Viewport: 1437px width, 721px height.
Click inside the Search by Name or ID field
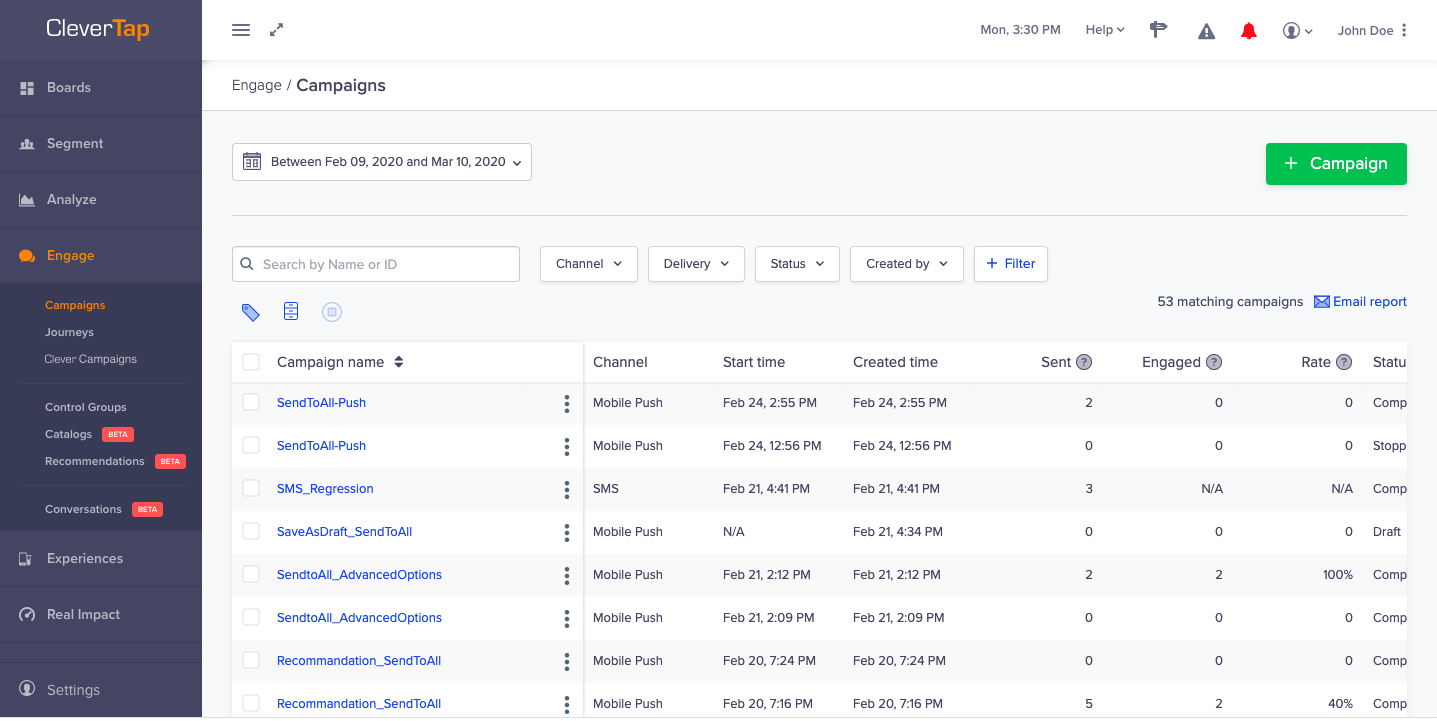(x=375, y=263)
